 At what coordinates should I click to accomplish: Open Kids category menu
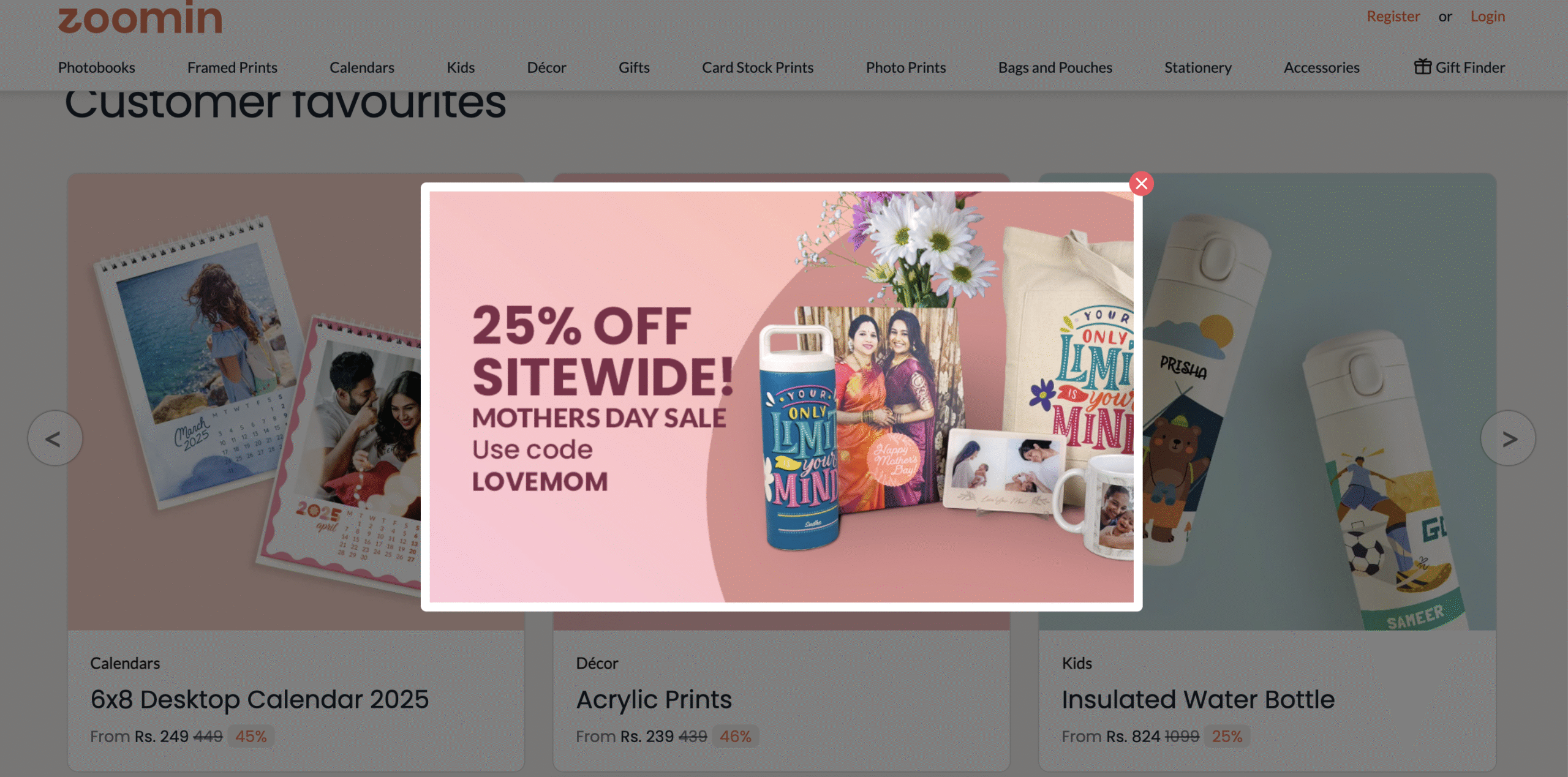point(461,67)
